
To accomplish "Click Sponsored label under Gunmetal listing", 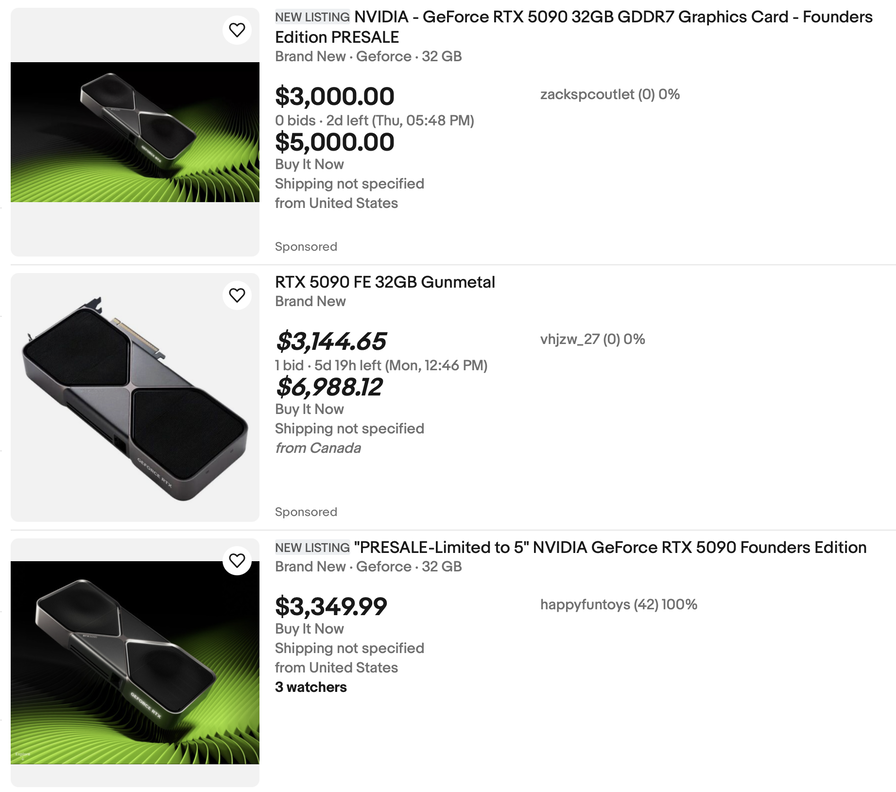I will (x=306, y=511).
